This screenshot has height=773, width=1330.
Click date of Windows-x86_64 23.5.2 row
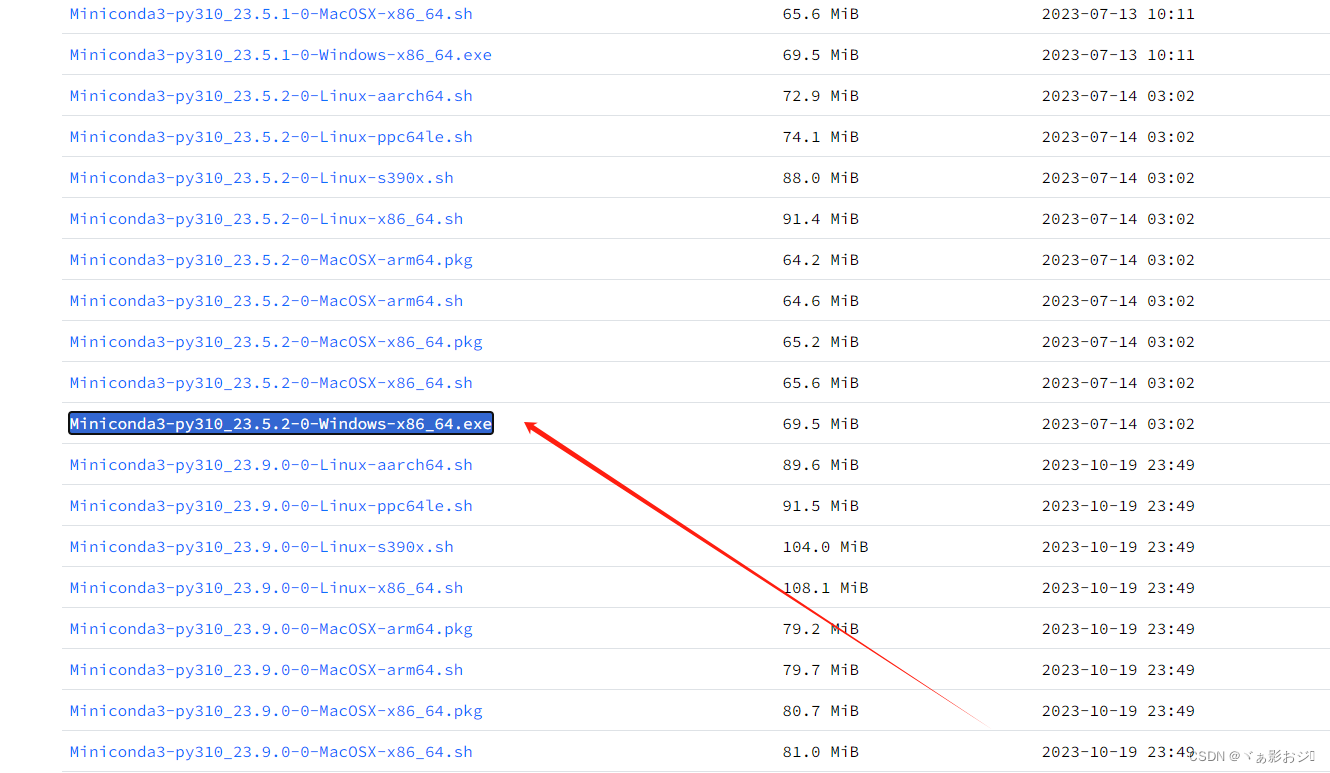(x=1118, y=424)
